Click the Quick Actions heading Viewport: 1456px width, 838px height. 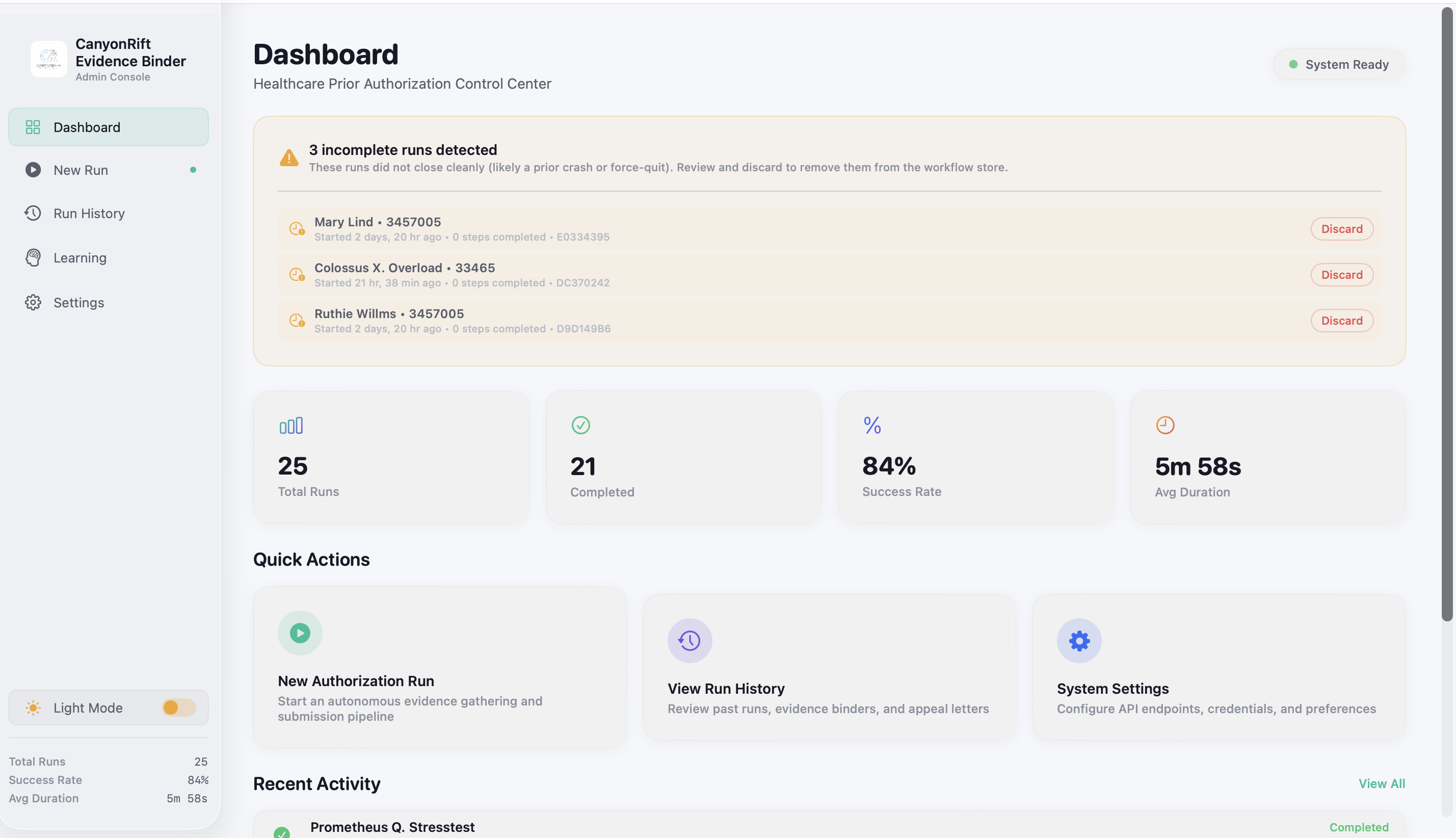coord(311,560)
